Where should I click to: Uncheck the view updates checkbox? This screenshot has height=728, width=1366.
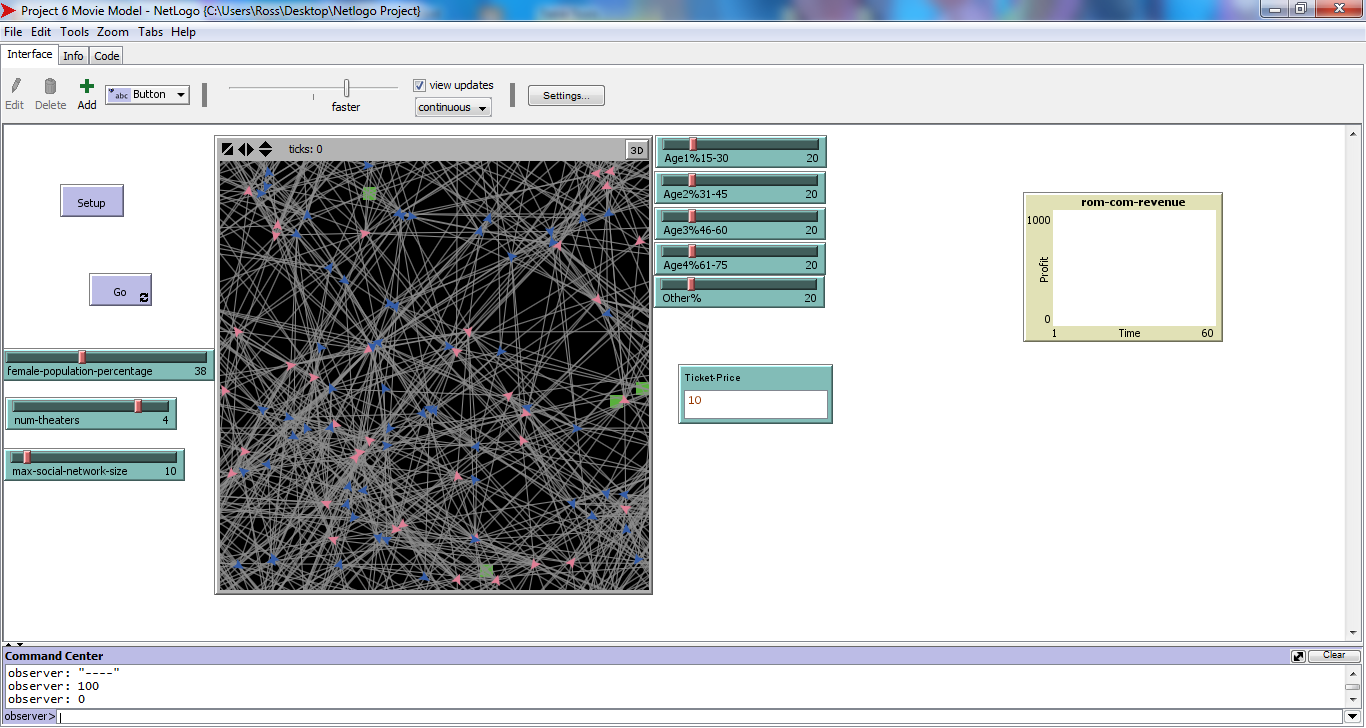[x=420, y=85]
